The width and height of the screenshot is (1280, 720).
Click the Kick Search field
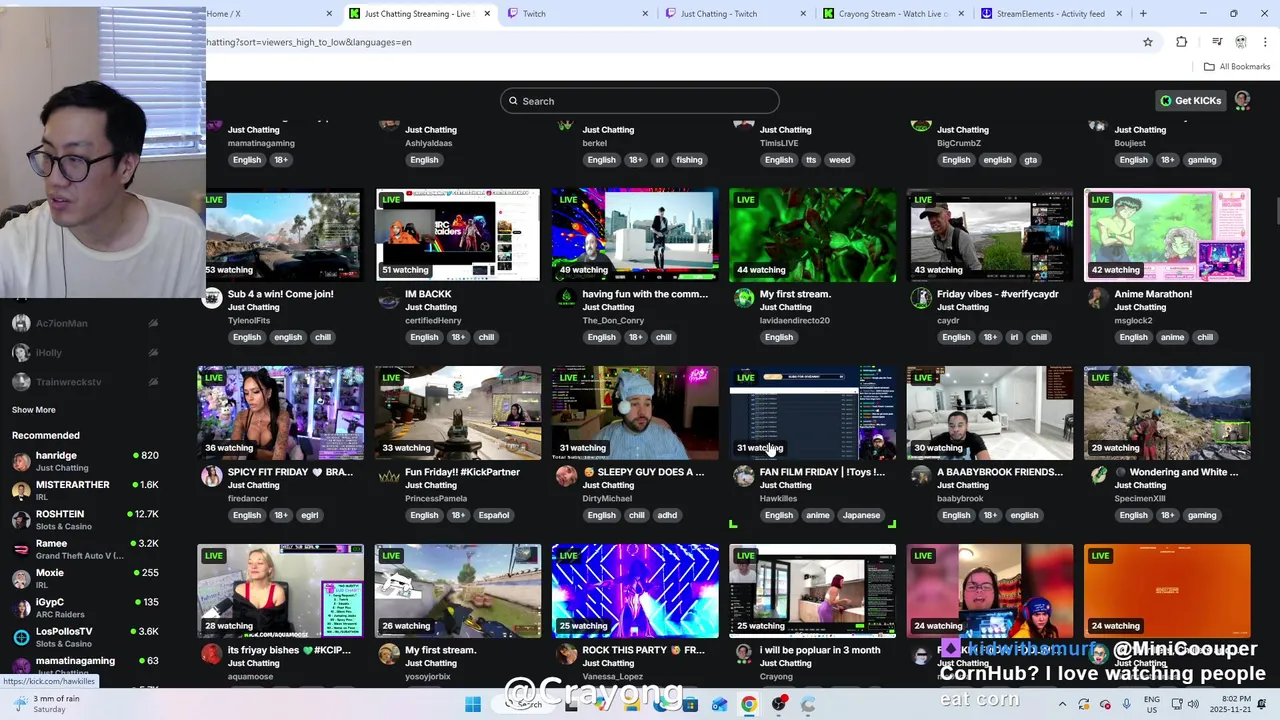coord(640,101)
